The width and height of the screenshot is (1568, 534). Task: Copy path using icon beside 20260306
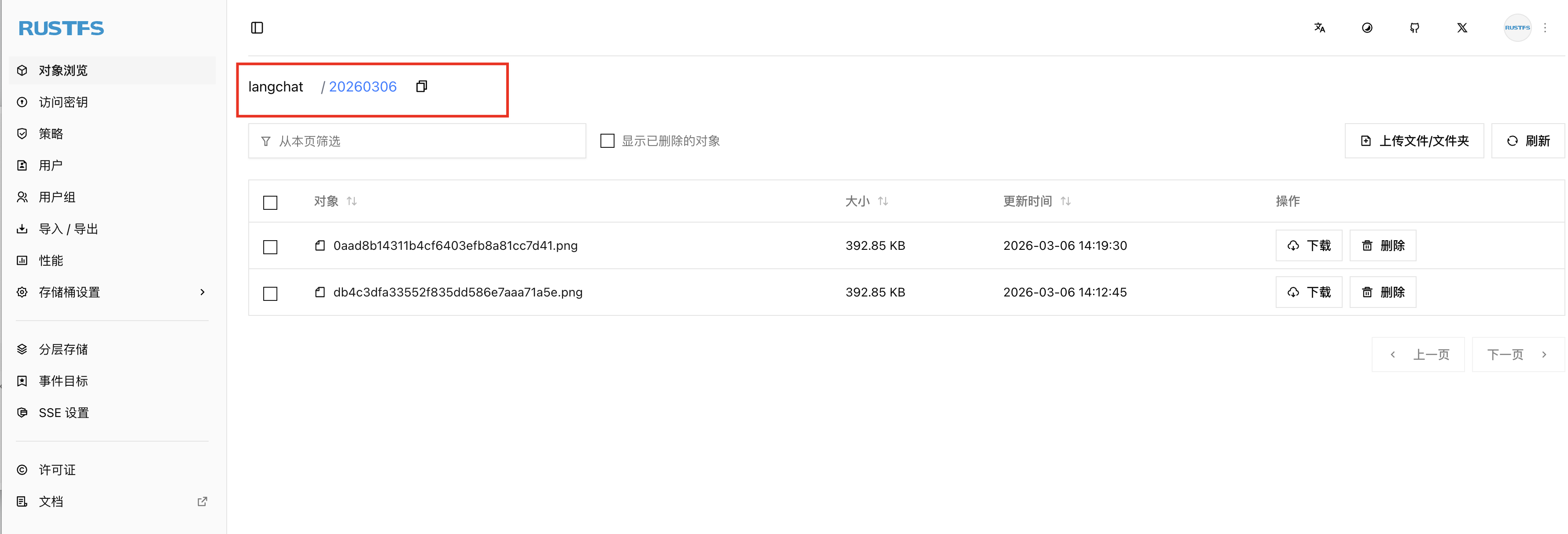421,86
